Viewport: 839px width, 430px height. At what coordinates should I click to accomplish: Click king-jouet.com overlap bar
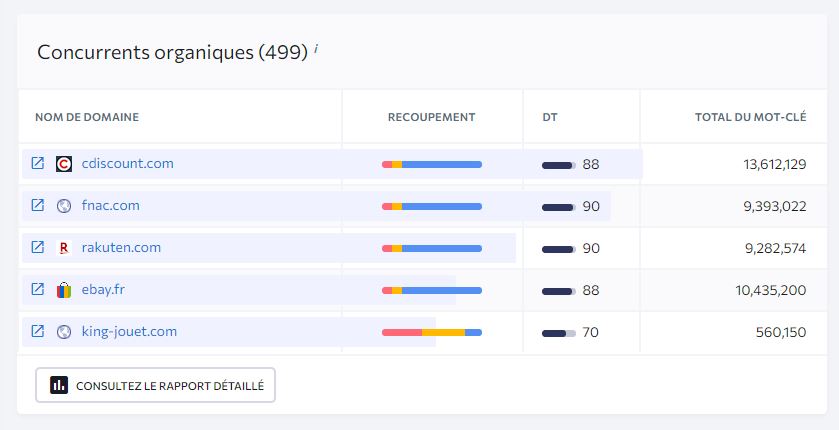432,333
